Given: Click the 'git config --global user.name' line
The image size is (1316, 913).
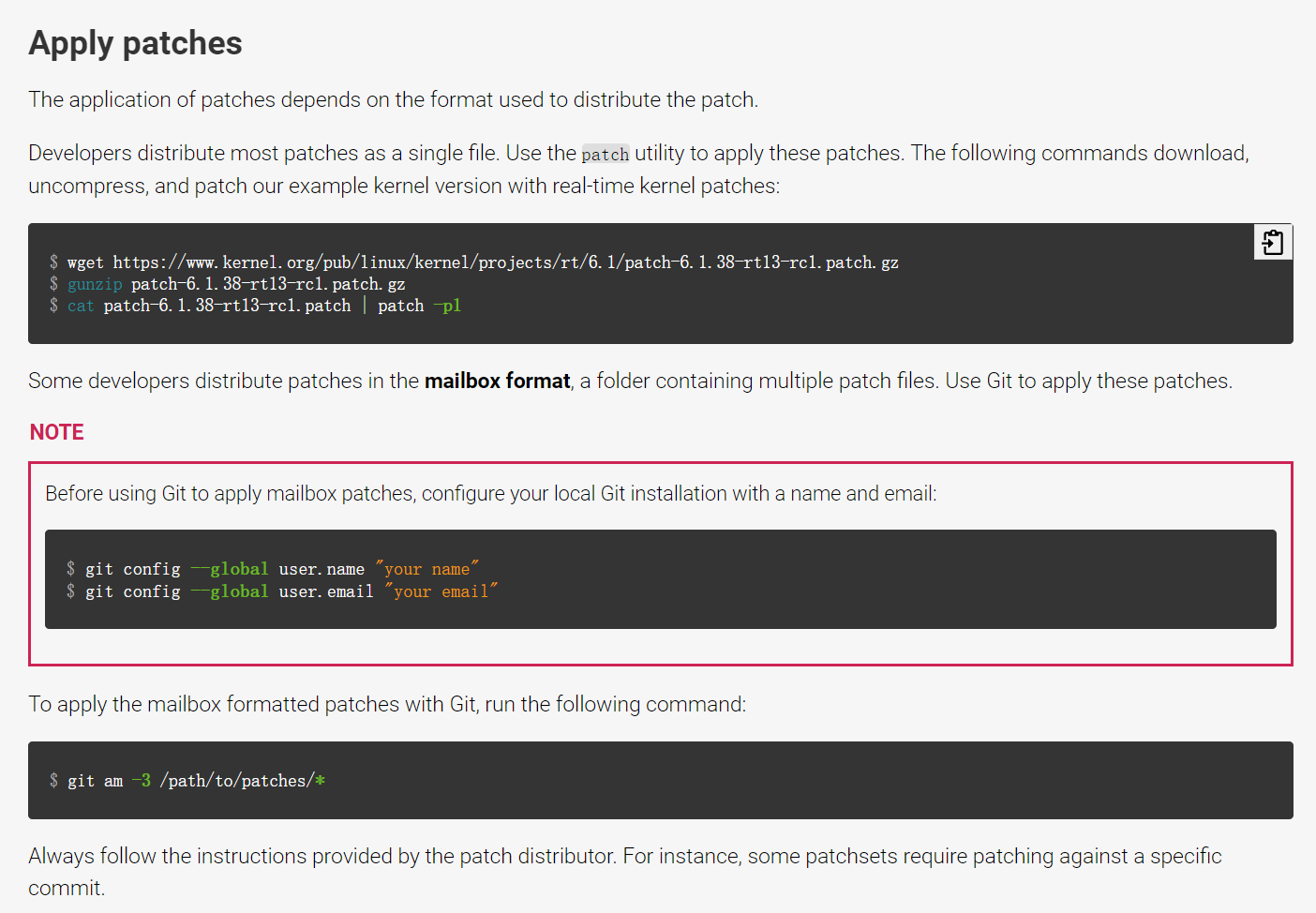Looking at the screenshot, I should click(273, 569).
